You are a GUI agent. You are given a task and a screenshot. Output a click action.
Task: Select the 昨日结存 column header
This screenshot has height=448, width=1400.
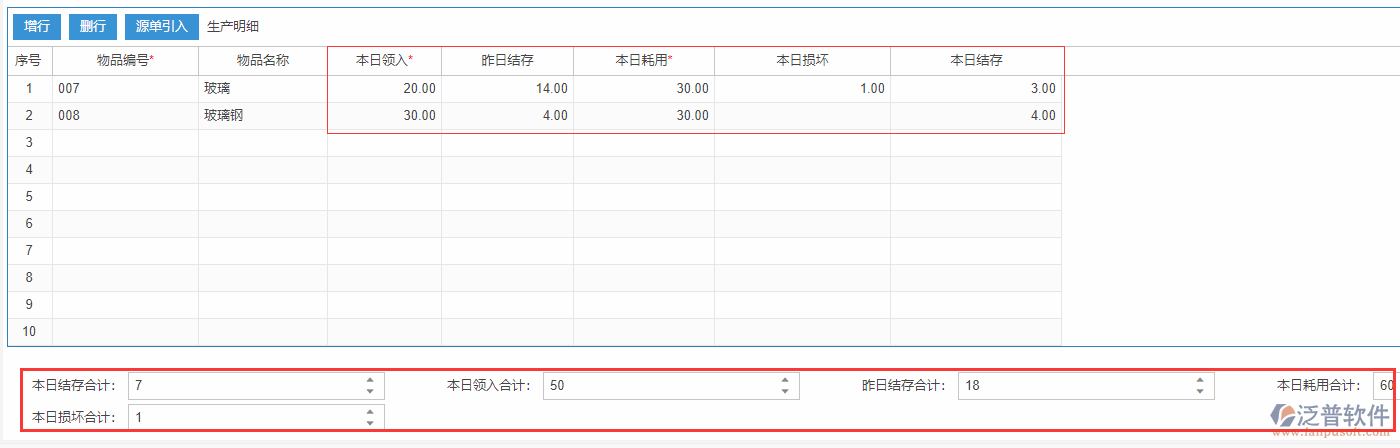[x=507, y=60]
